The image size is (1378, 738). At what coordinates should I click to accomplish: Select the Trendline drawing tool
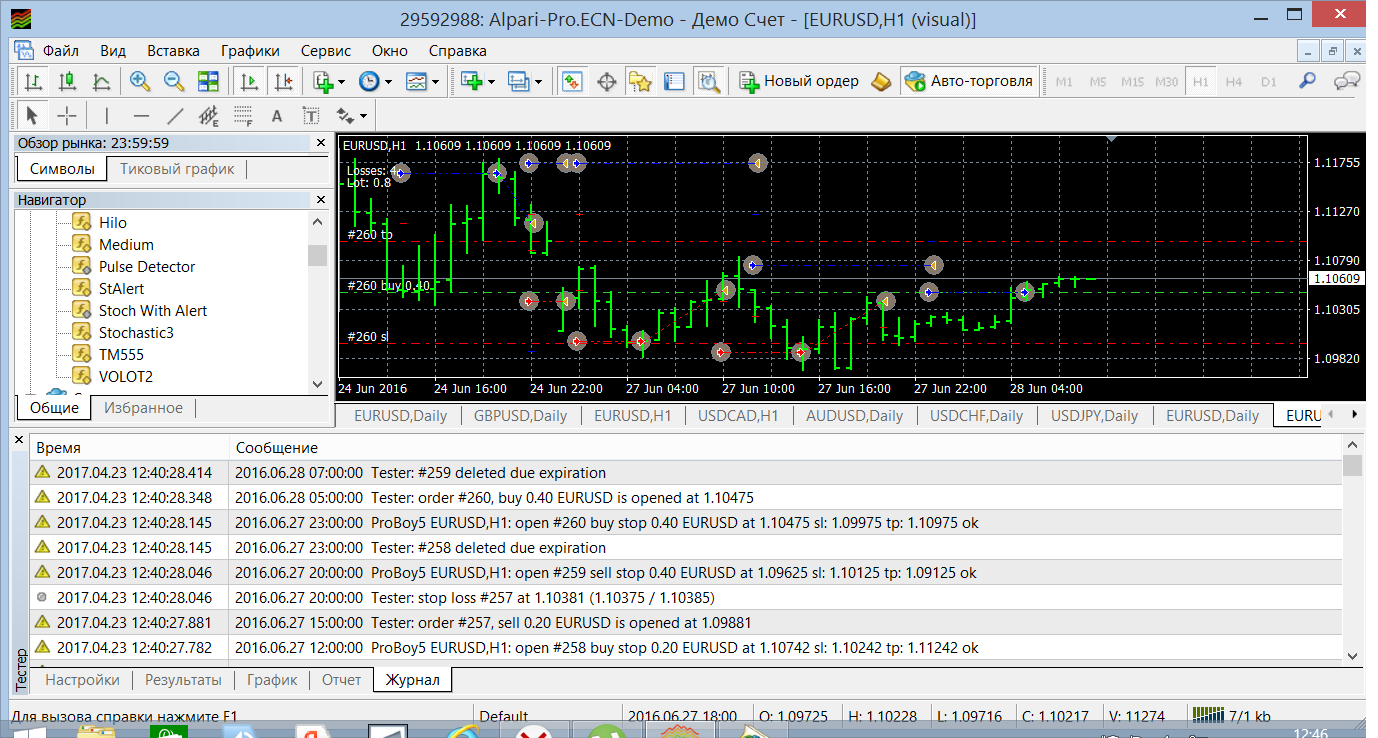[x=175, y=115]
